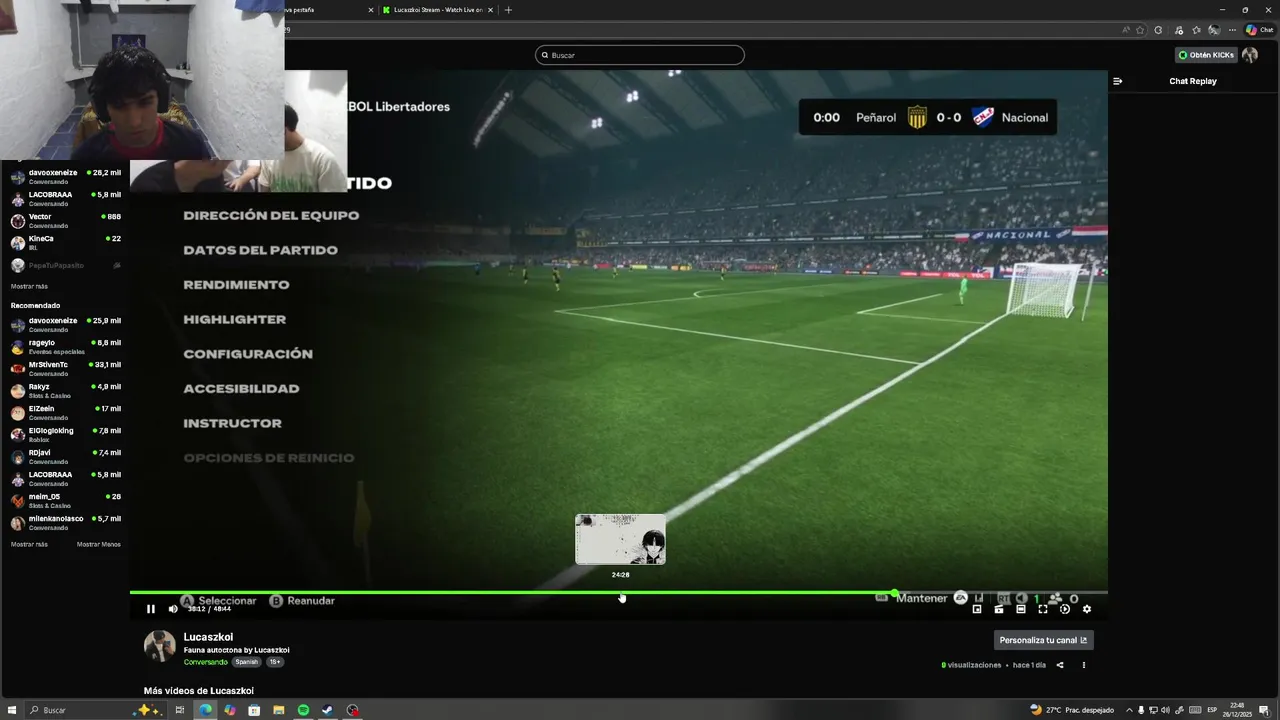Image resolution: width=1280 pixels, height=720 pixels.
Task: Select Rendimiento in game menu
Action: tap(236, 285)
